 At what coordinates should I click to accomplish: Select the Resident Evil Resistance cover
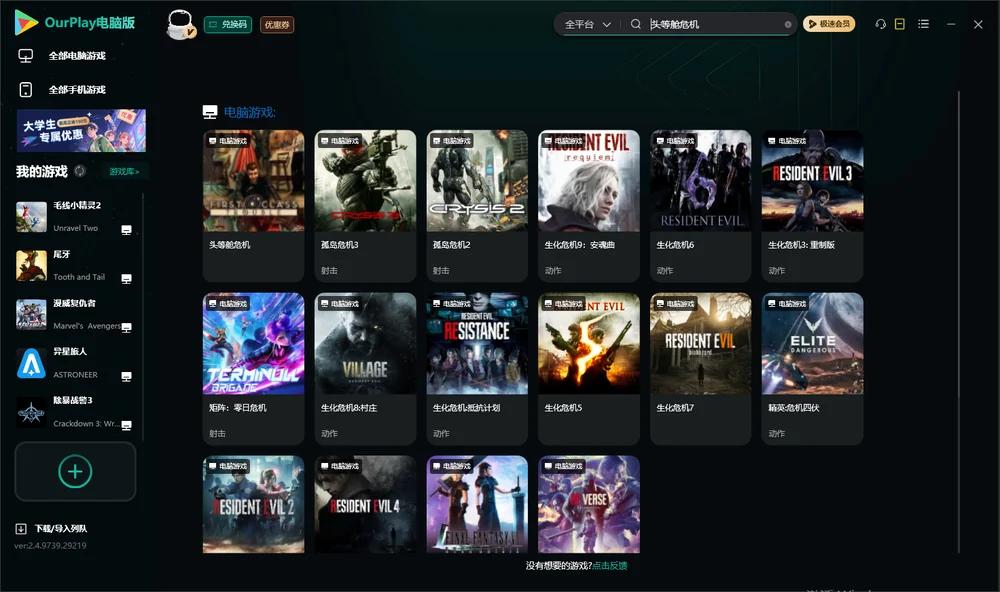pos(477,343)
